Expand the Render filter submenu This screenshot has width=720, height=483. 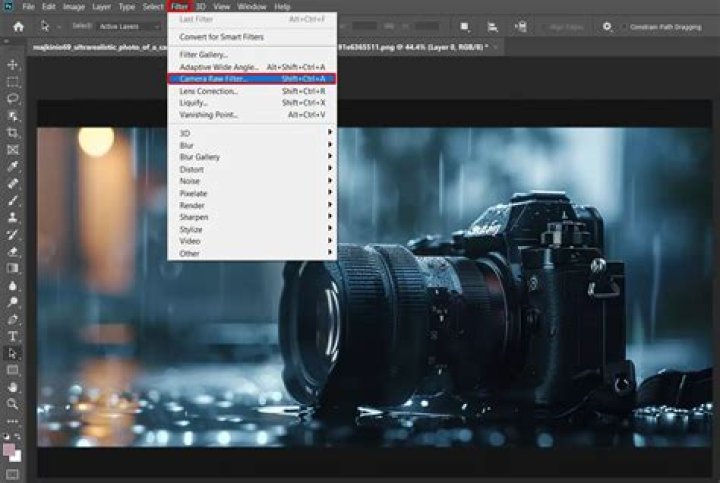(252, 205)
